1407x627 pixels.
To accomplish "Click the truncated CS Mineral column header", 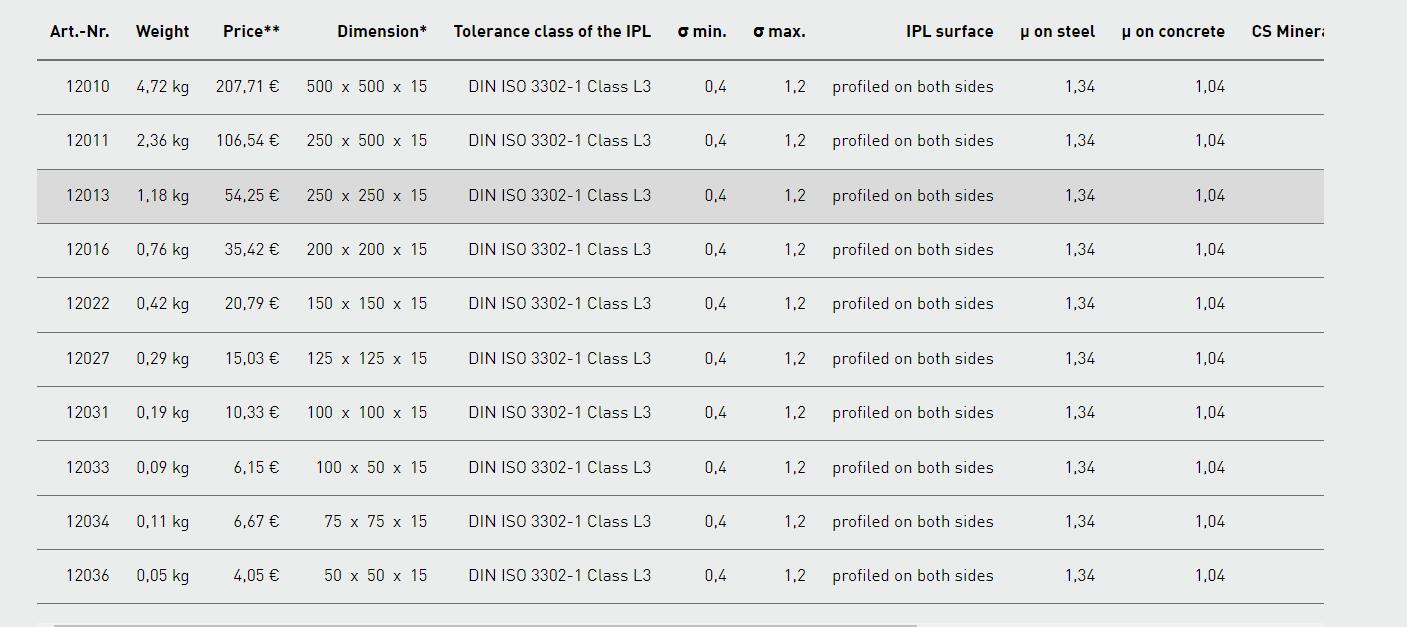I will [1288, 32].
